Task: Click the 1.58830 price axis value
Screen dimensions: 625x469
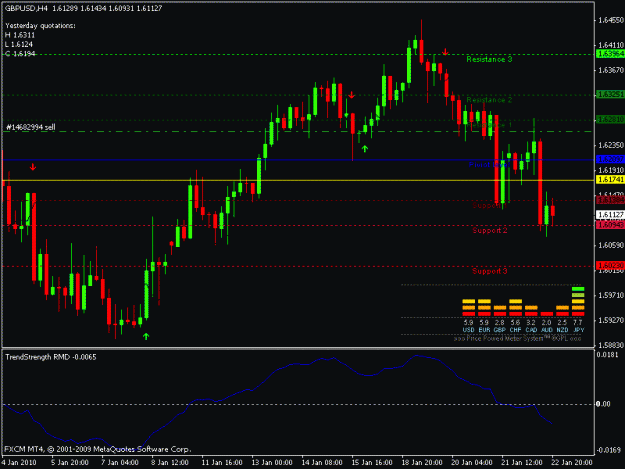Action: pos(611,345)
